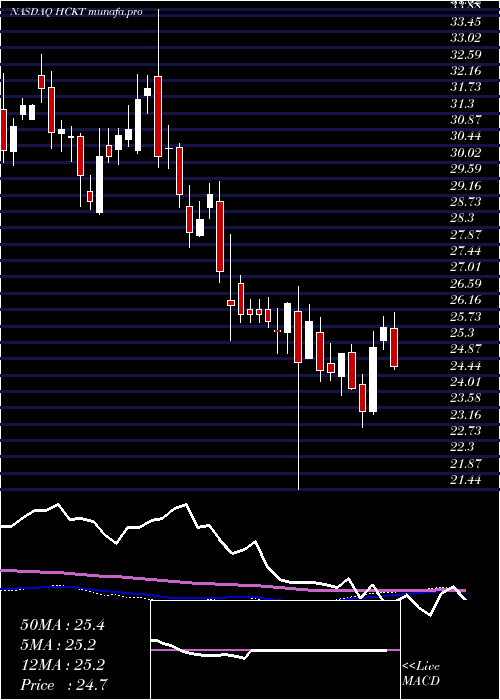
Task: Click the 27.01 price axis label
Action: [x=466, y=267]
